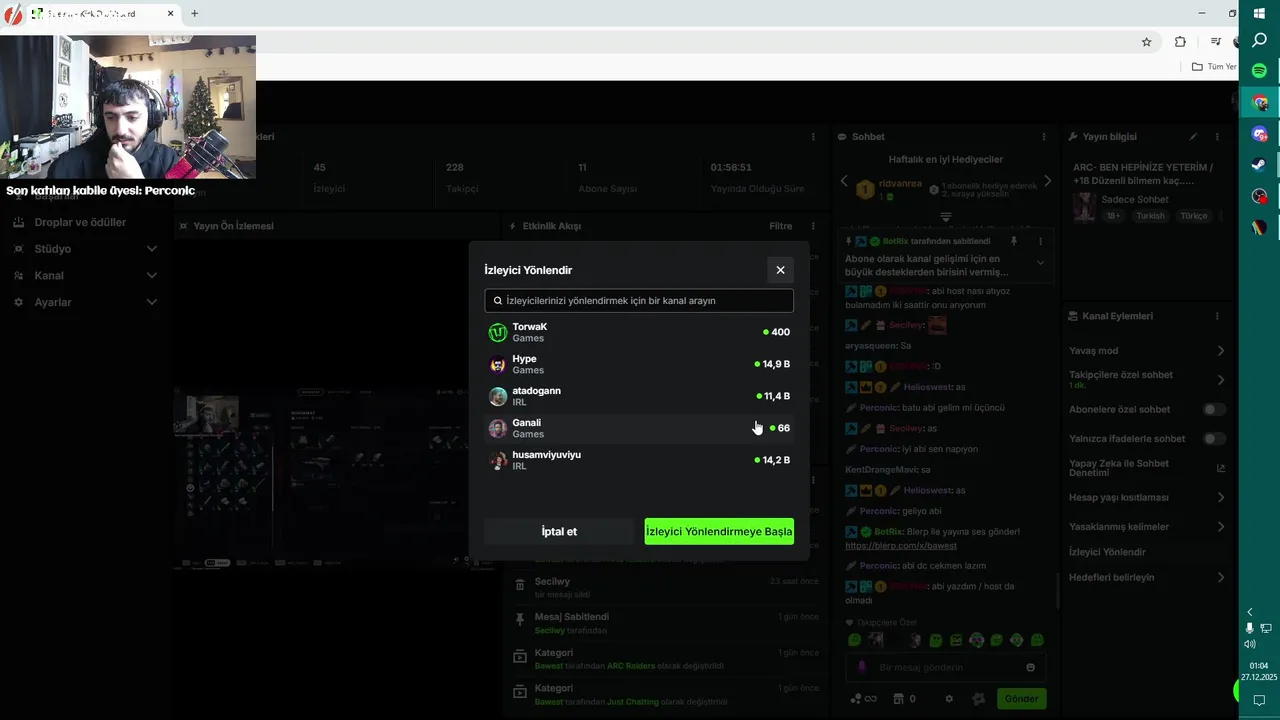Select the husamviyuviyu channel row
Image resolution: width=1280 pixels, height=720 pixels.
tap(639, 460)
